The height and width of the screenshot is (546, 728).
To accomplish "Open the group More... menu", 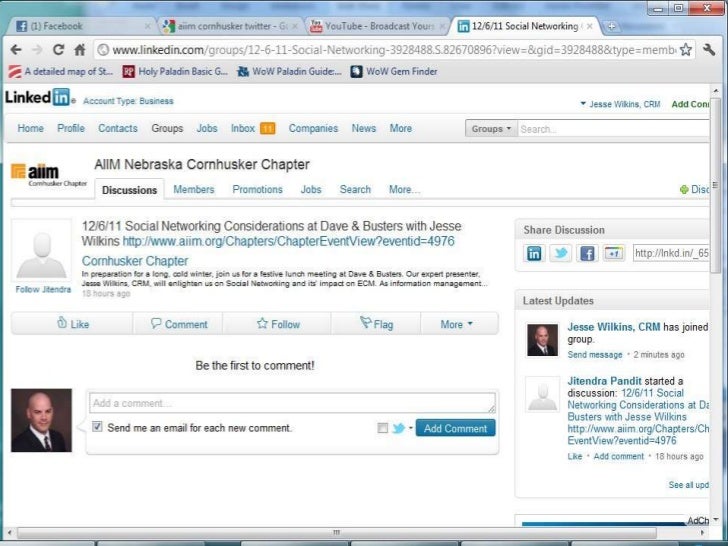I will pos(404,189).
